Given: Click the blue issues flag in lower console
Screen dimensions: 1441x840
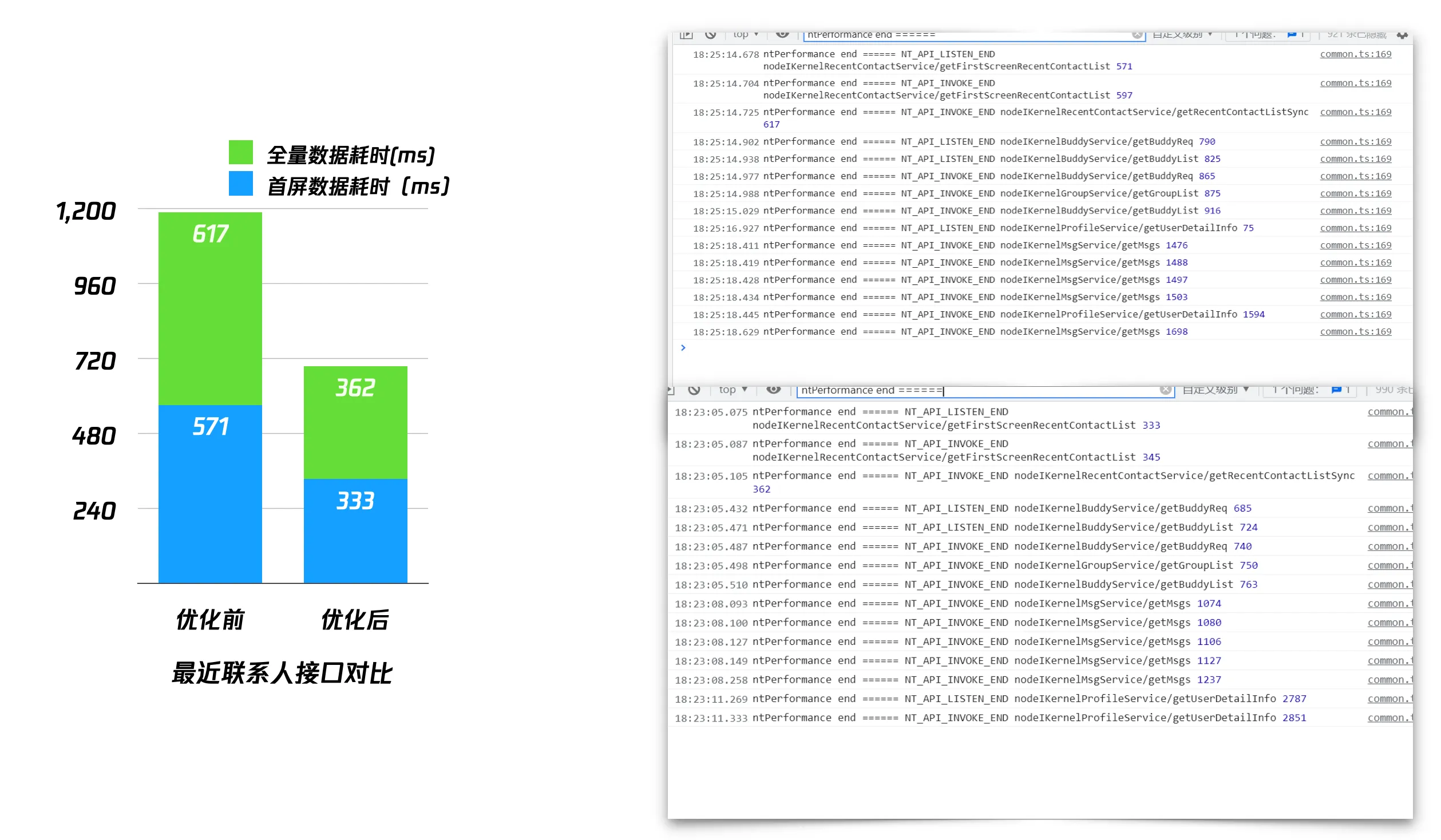Looking at the screenshot, I should point(1336,390).
